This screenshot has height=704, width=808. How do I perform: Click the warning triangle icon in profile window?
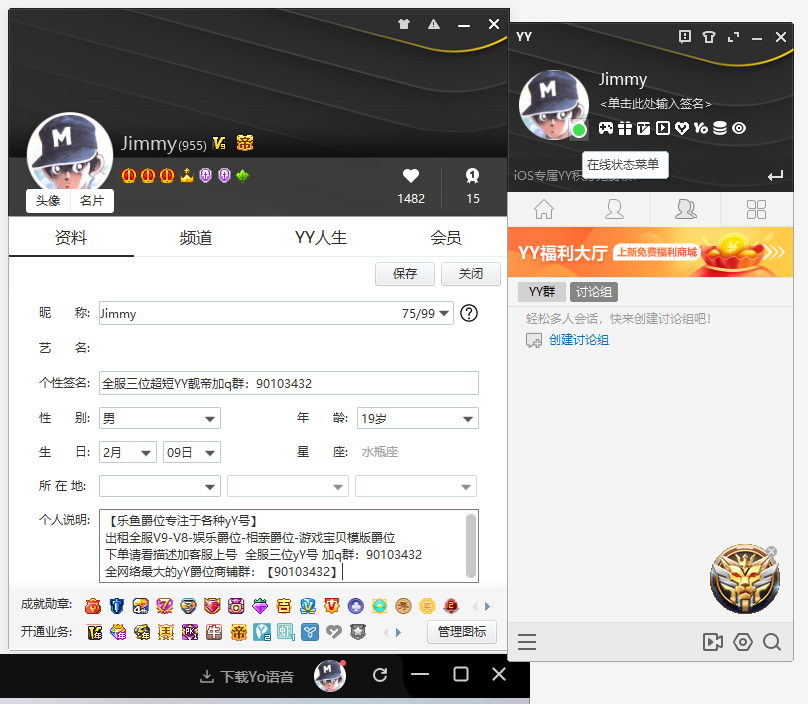point(434,24)
